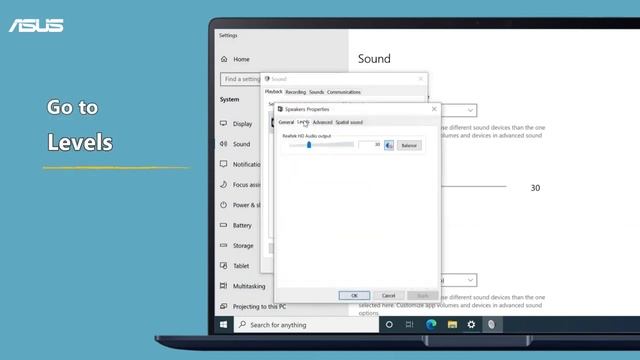
Task: Launch Microsoft Edge from taskbar
Action: pos(431,324)
